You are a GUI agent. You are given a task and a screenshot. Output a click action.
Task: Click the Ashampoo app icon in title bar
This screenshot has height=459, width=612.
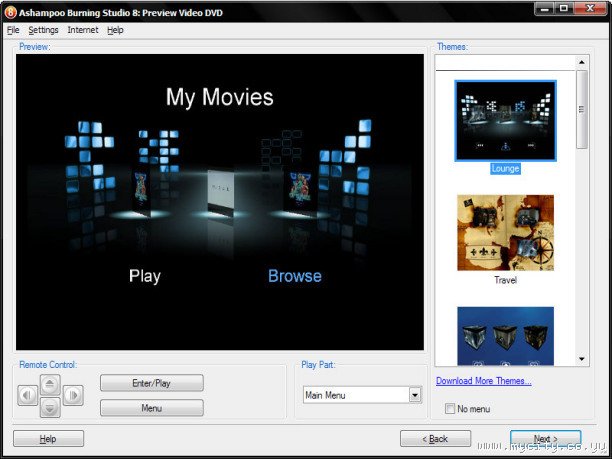pos(10,11)
